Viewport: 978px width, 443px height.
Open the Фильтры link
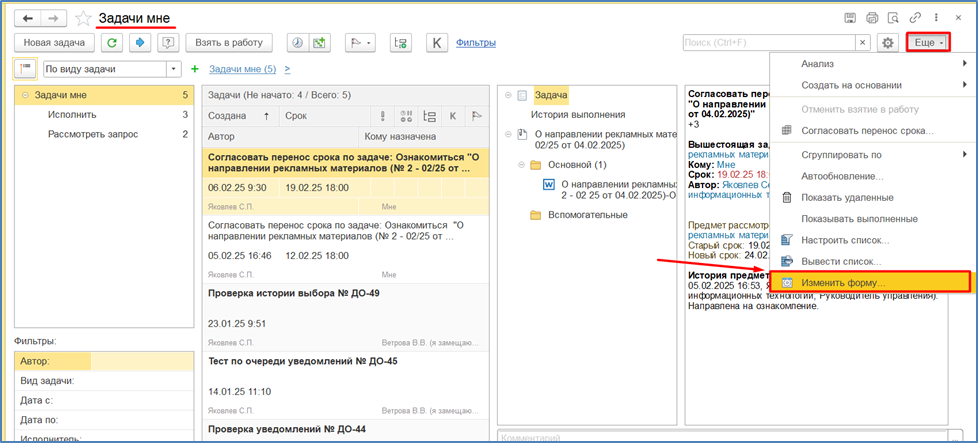(x=476, y=43)
